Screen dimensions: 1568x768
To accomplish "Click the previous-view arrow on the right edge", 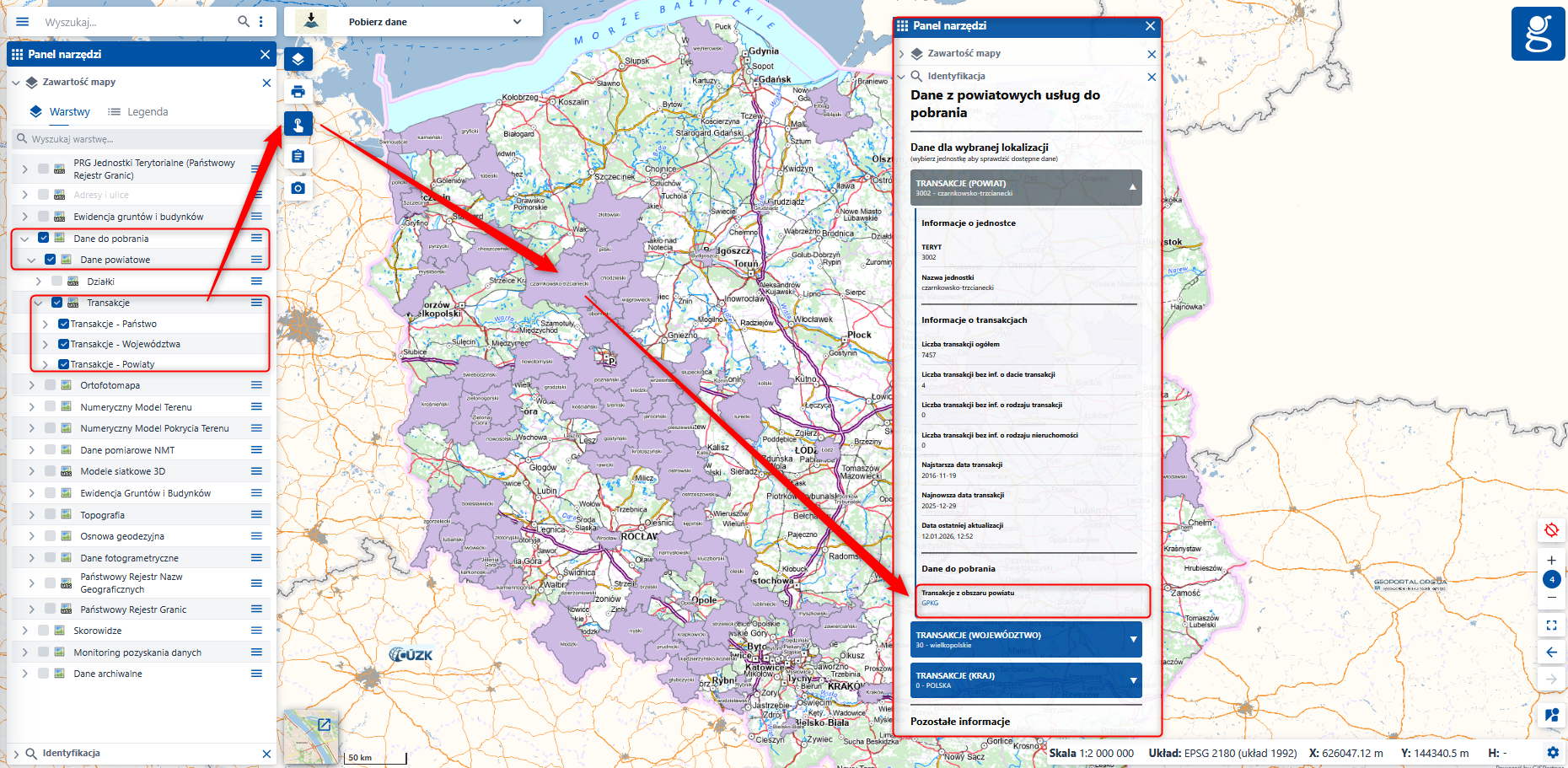I will click(1552, 651).
